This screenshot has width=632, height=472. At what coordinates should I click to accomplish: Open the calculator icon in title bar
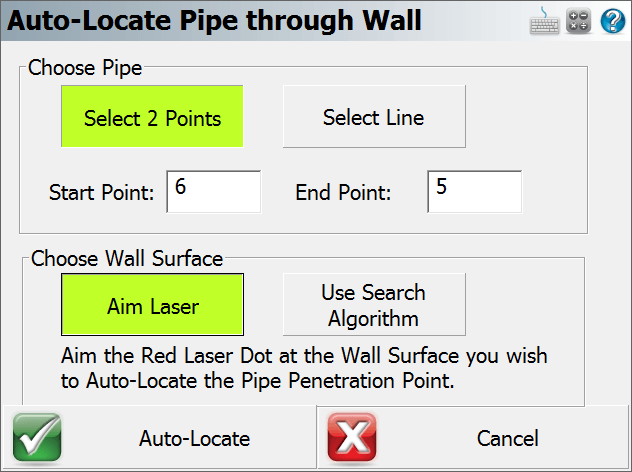[578, 21]
